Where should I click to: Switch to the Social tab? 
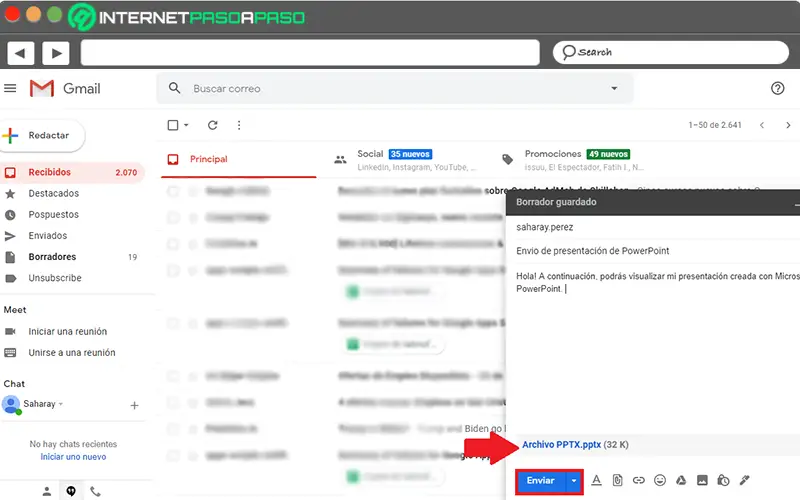point(406,160)
